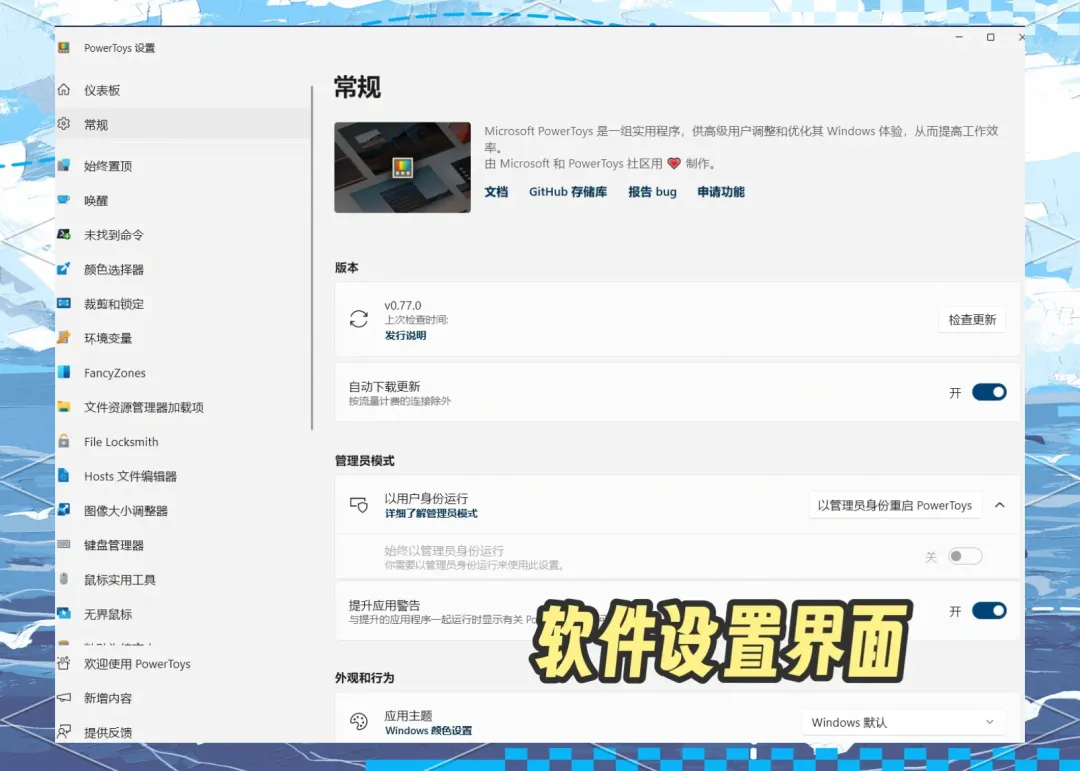Go to 无界鼠标 settings page

pos(183,614)
